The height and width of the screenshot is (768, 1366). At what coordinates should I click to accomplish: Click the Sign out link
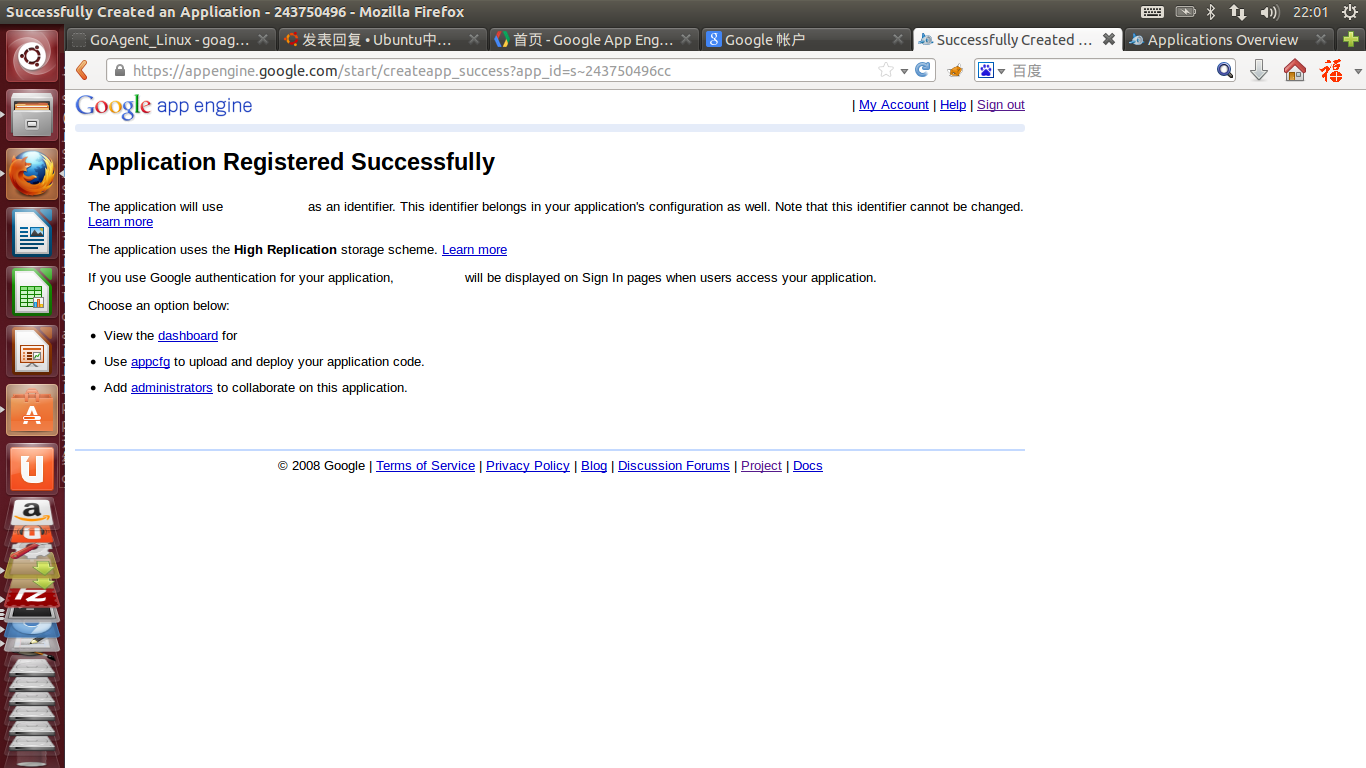(x=1001, y=105)
